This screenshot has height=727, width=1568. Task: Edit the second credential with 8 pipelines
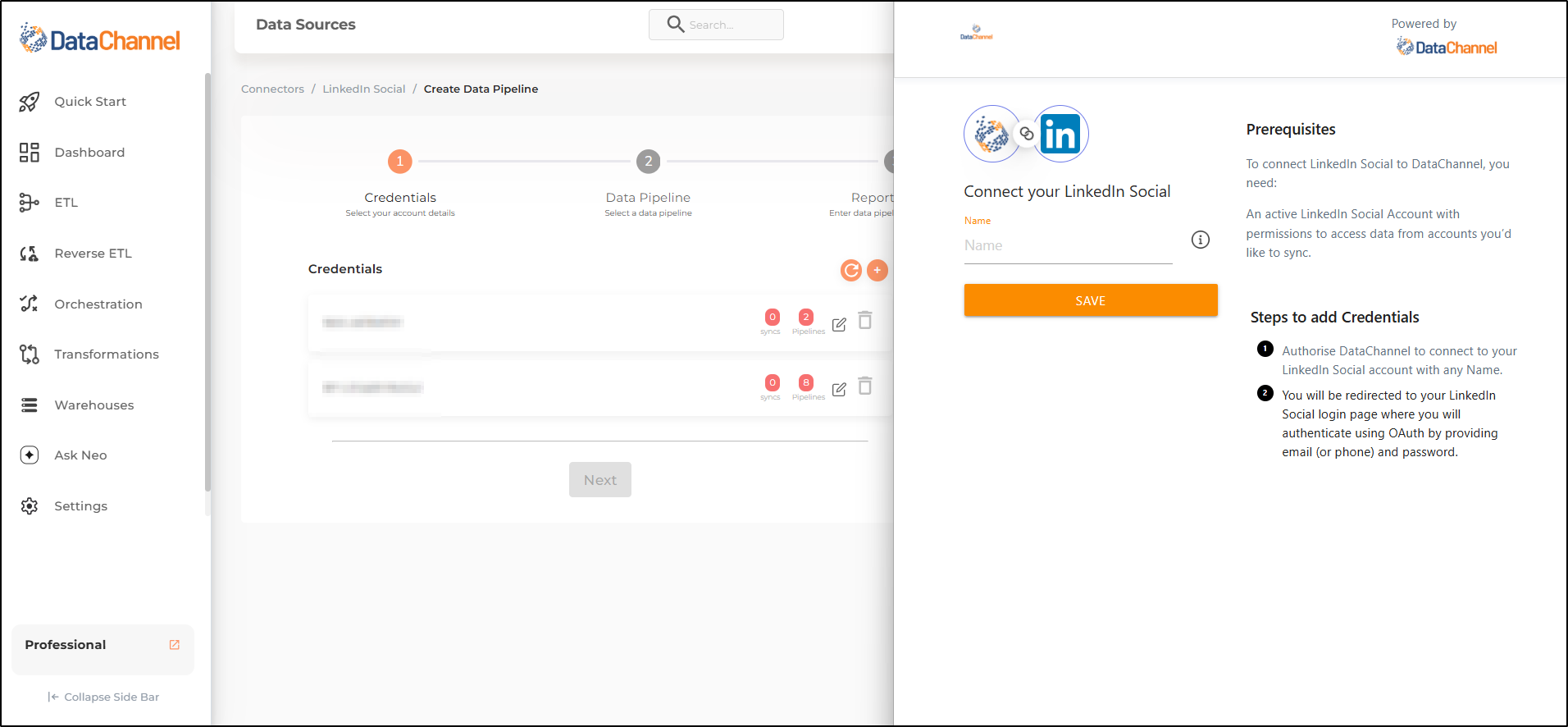[x=839, y=390]
